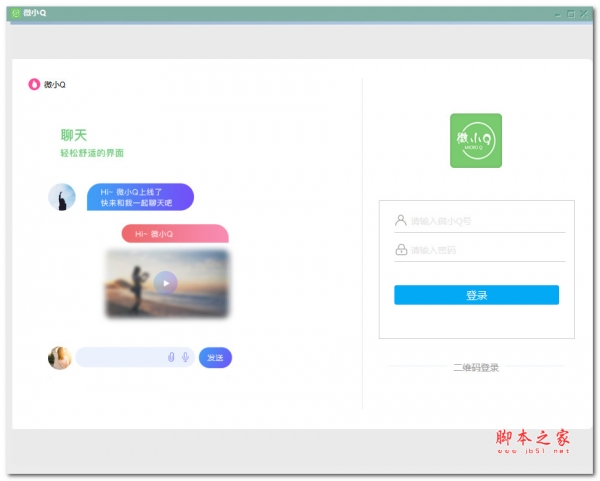Switch to 二维码登录 QR code login

(x=476, y=367)
